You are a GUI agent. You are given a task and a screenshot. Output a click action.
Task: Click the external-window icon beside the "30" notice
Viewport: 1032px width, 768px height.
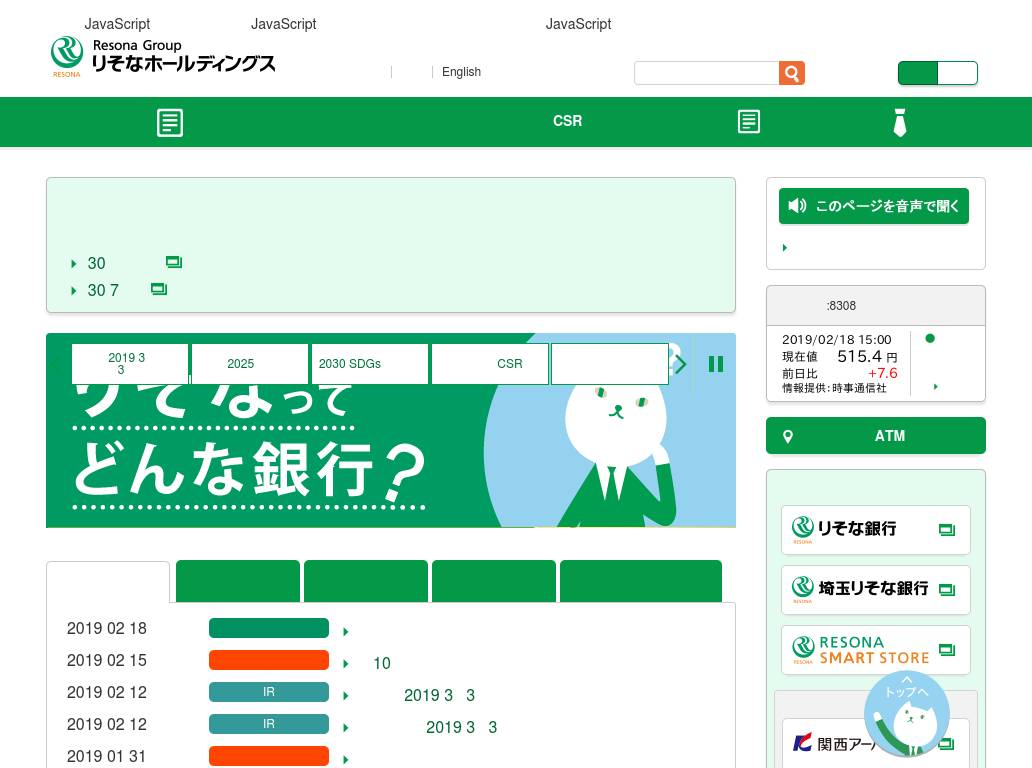[174, 262]
